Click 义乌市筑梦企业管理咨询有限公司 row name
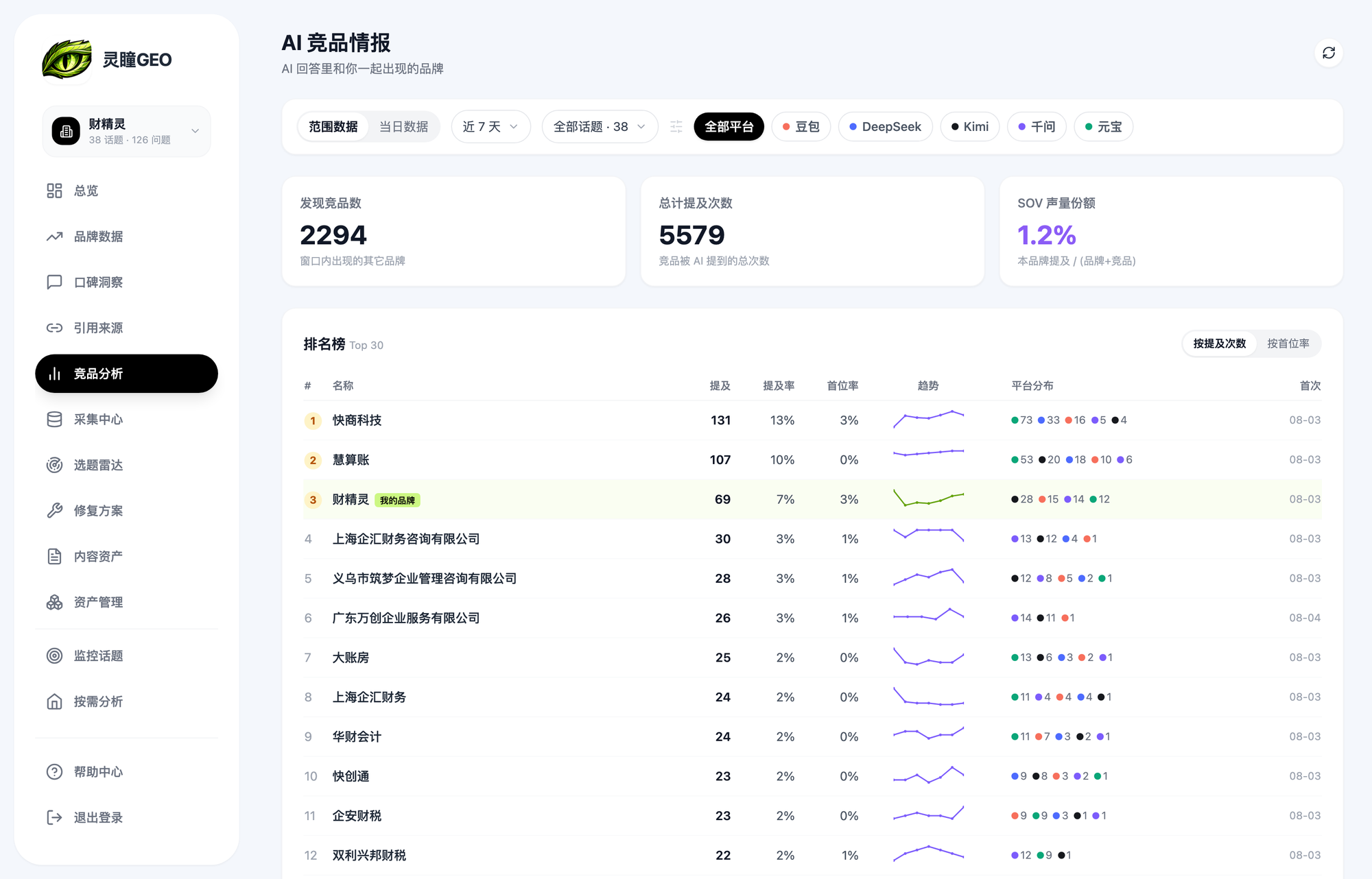1372x879 pixels. [425, 579]
